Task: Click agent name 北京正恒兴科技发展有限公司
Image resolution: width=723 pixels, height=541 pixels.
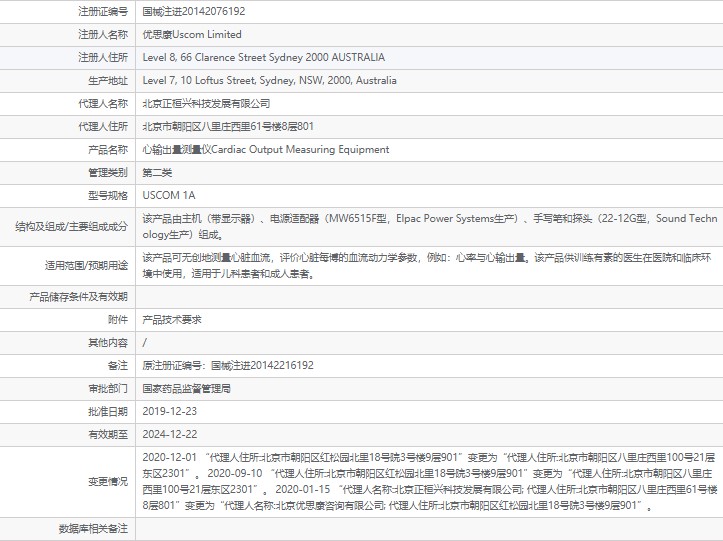Action: pyautogui.click(x=206, y=104)
